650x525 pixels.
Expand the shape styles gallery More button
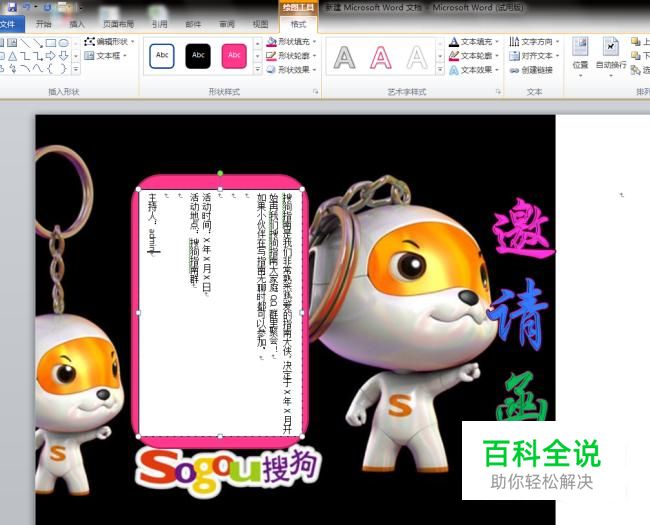(x=257, y=69)
